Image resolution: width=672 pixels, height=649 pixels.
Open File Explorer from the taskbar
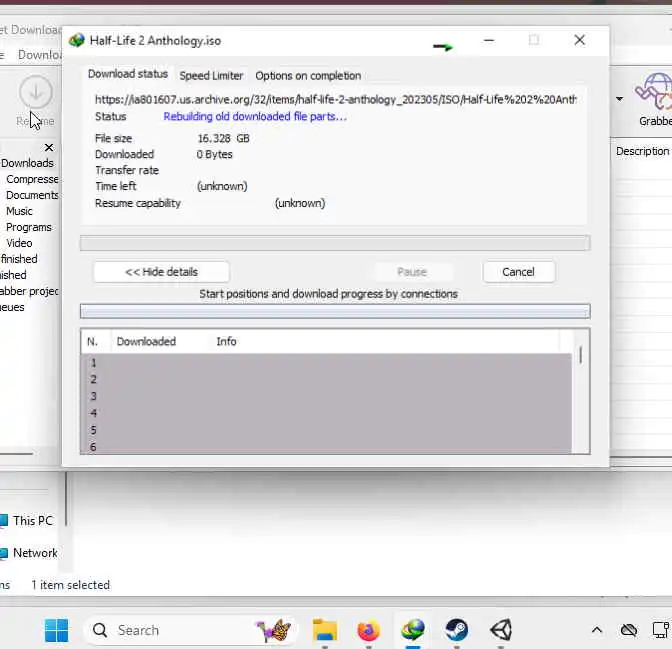click(325, 630)
